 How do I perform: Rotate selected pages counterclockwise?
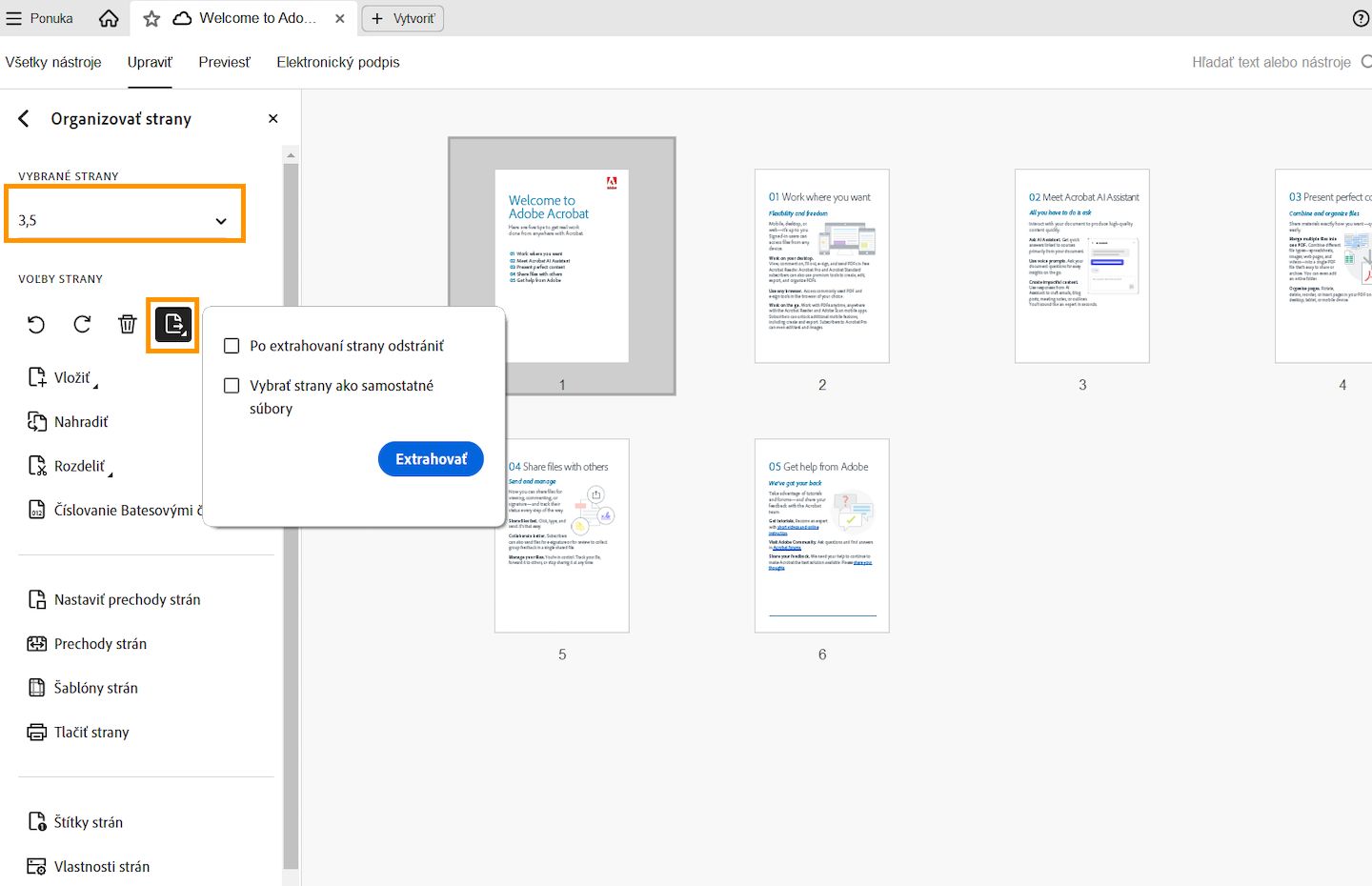(x=35, y=324)
